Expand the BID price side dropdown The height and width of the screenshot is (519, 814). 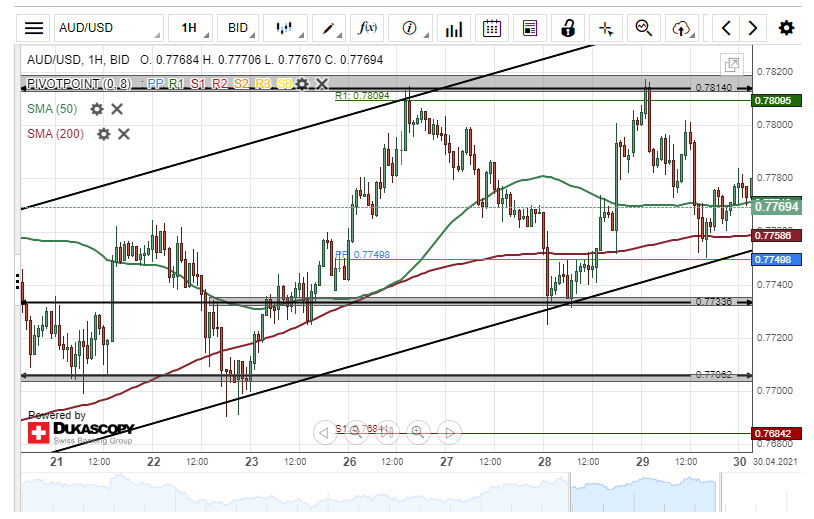(244, 28)
